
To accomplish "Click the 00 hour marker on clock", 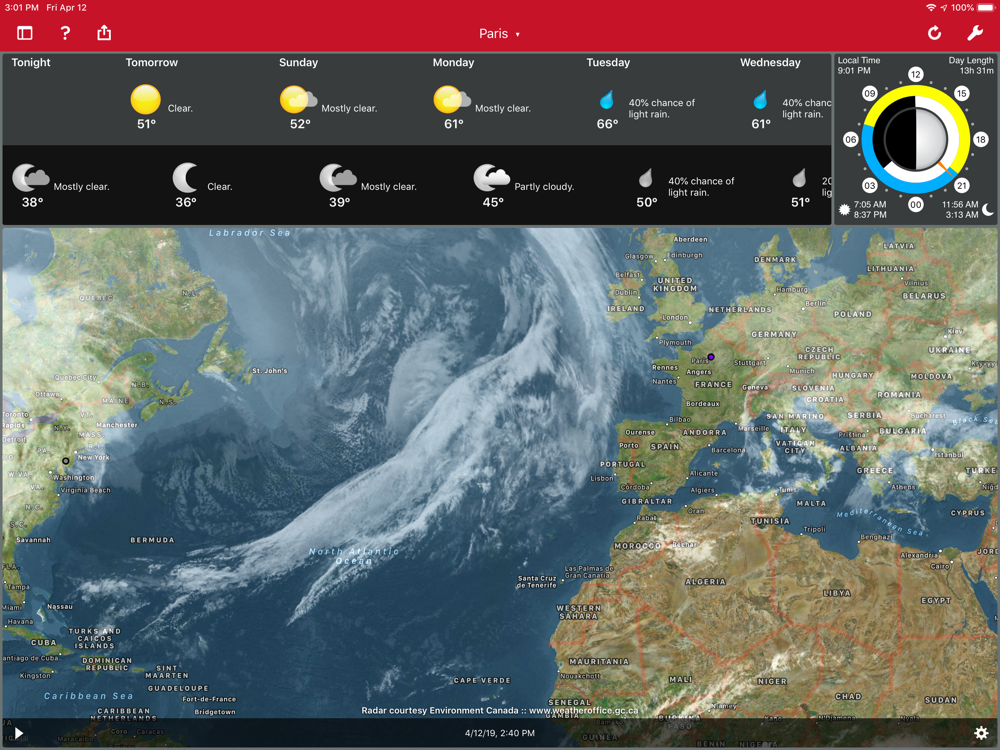I will click(x=916, y=205).
